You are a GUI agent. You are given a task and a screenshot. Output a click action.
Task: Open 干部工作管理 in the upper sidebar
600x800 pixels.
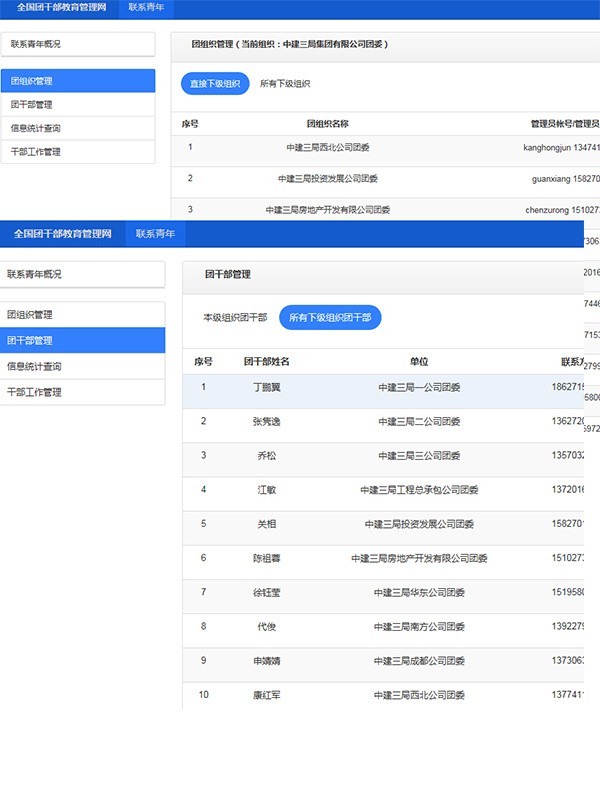[78, 152]
